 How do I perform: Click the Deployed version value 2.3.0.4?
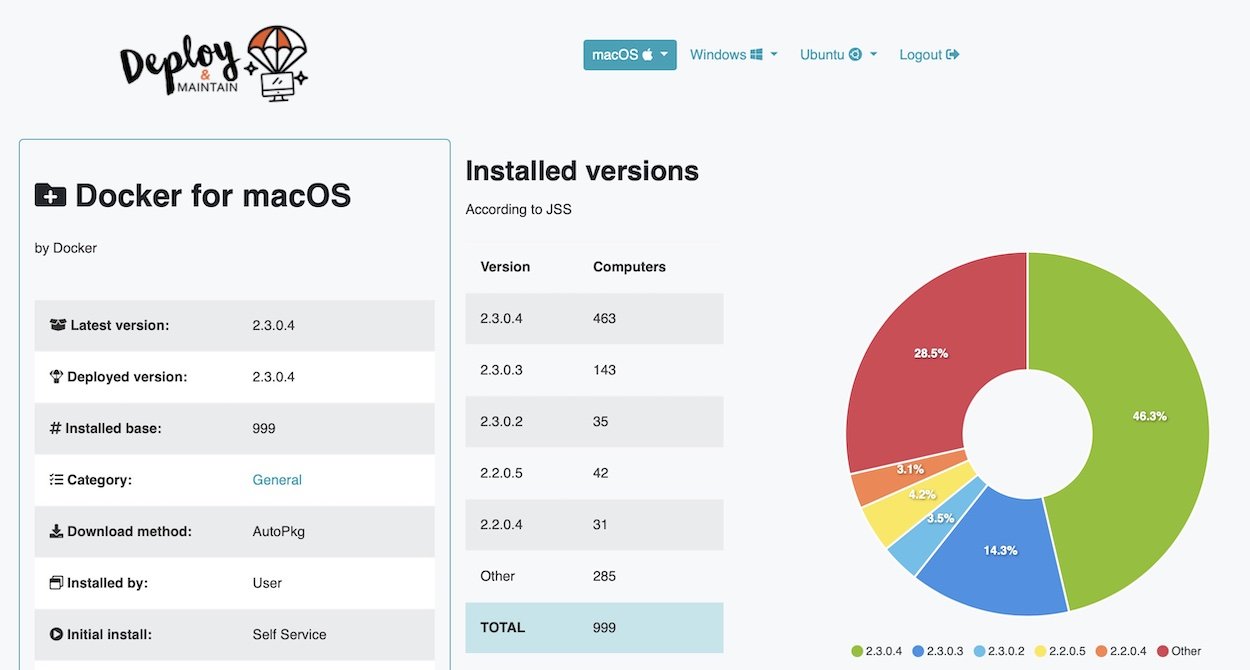coord(274,377)
